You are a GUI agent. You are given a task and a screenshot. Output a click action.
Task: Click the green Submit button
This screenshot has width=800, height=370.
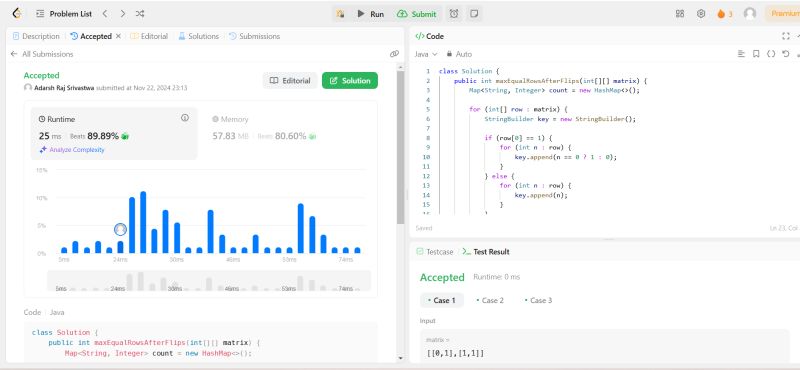point(417,14)
